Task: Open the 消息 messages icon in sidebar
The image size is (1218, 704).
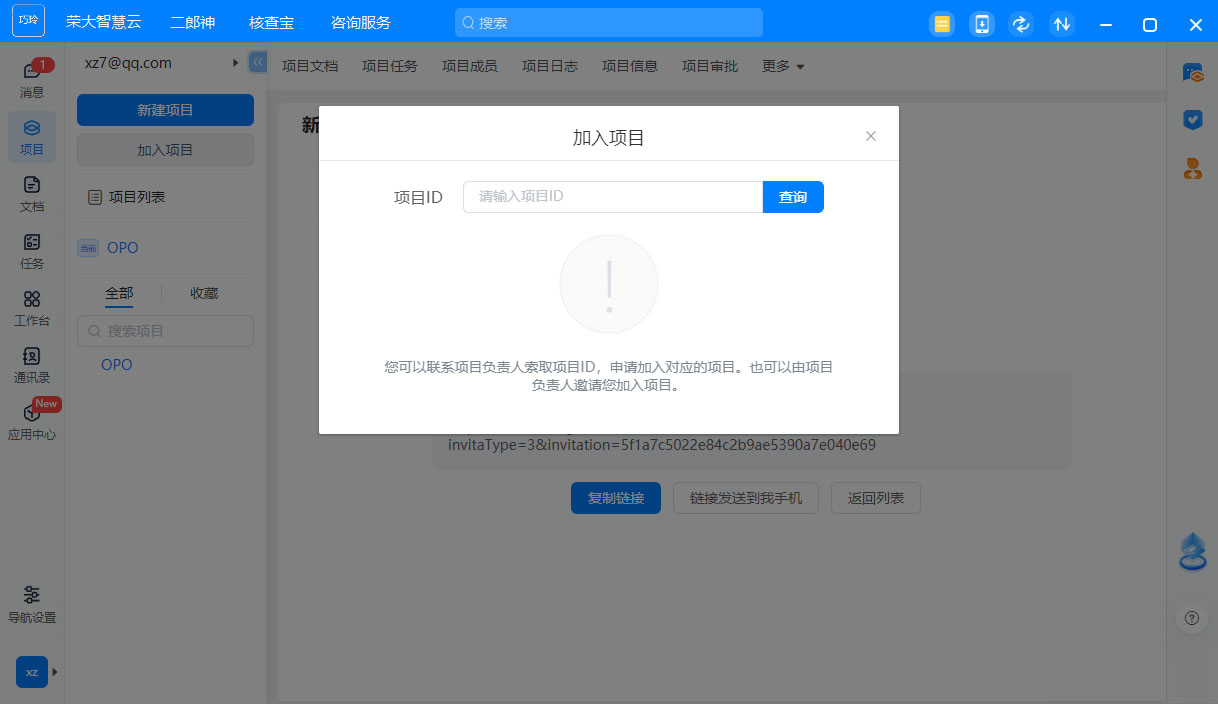Action: [32, 79]
